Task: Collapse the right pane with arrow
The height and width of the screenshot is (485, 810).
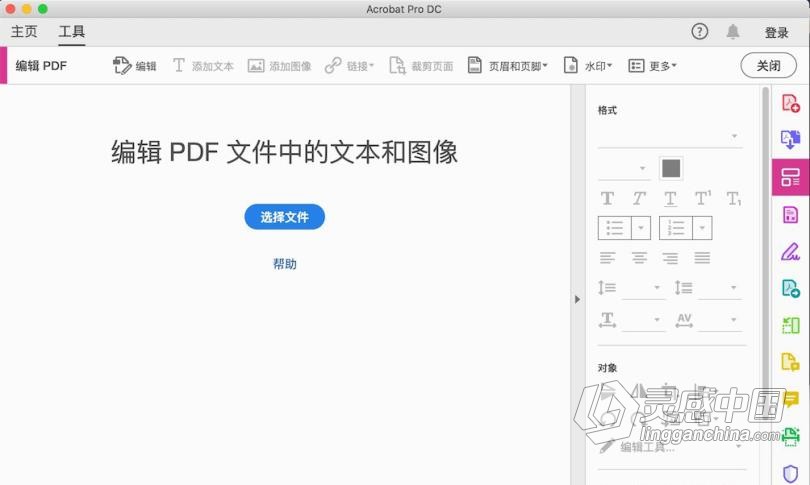Action: [x=578, y=299]
